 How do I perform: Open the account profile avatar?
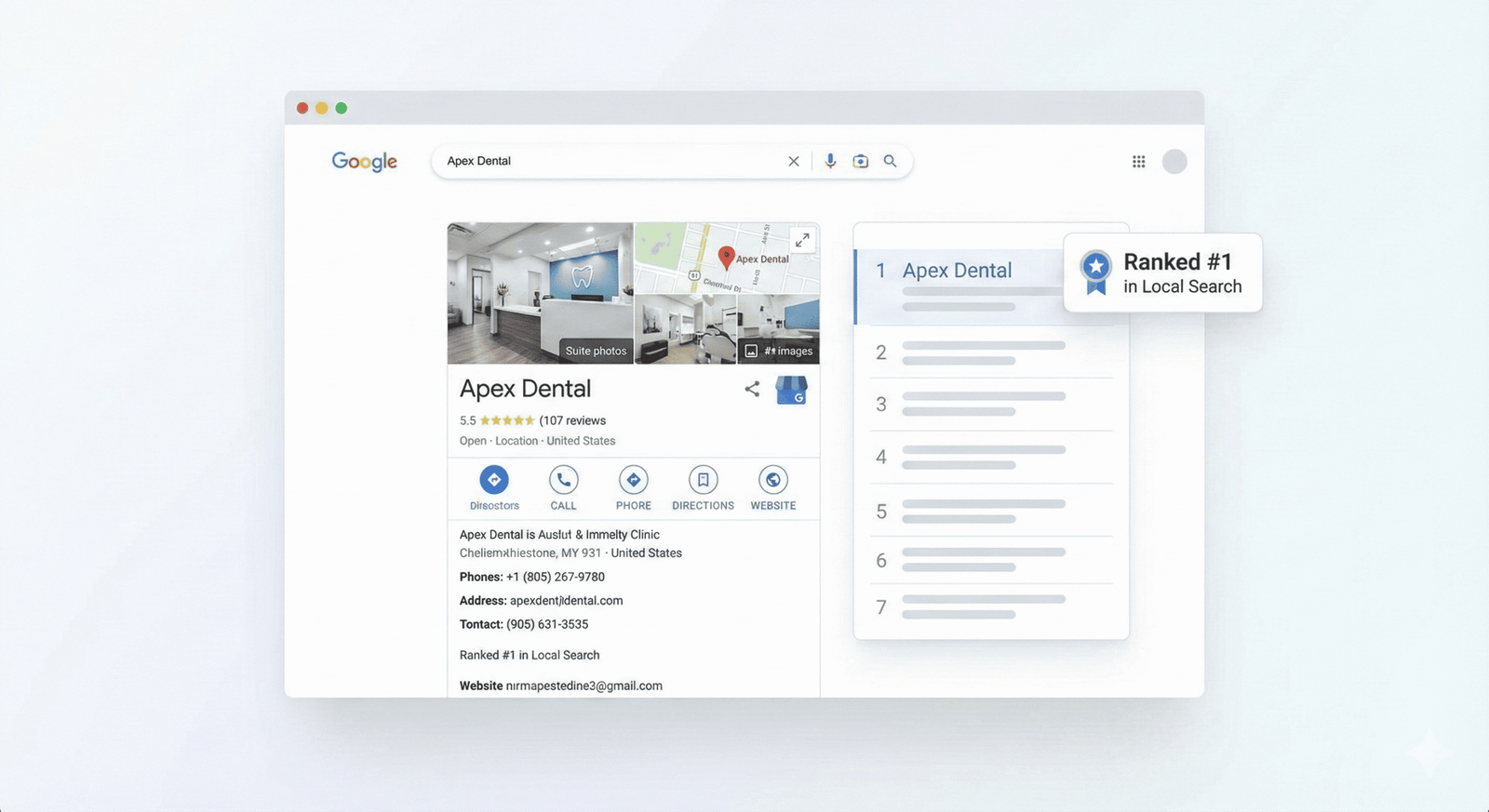(1174, 162)
